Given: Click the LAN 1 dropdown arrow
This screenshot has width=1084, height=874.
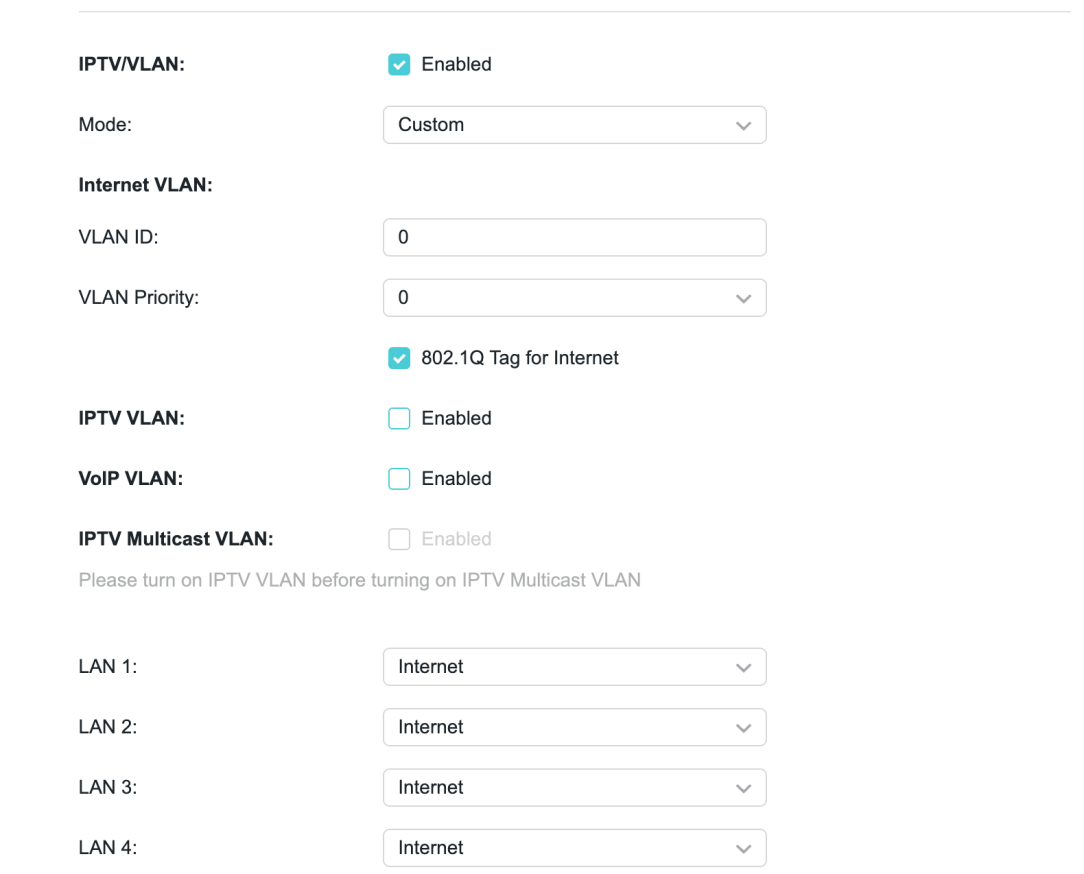Looking at the screenshot, I should pyautogui.click(x=742, y=668).
